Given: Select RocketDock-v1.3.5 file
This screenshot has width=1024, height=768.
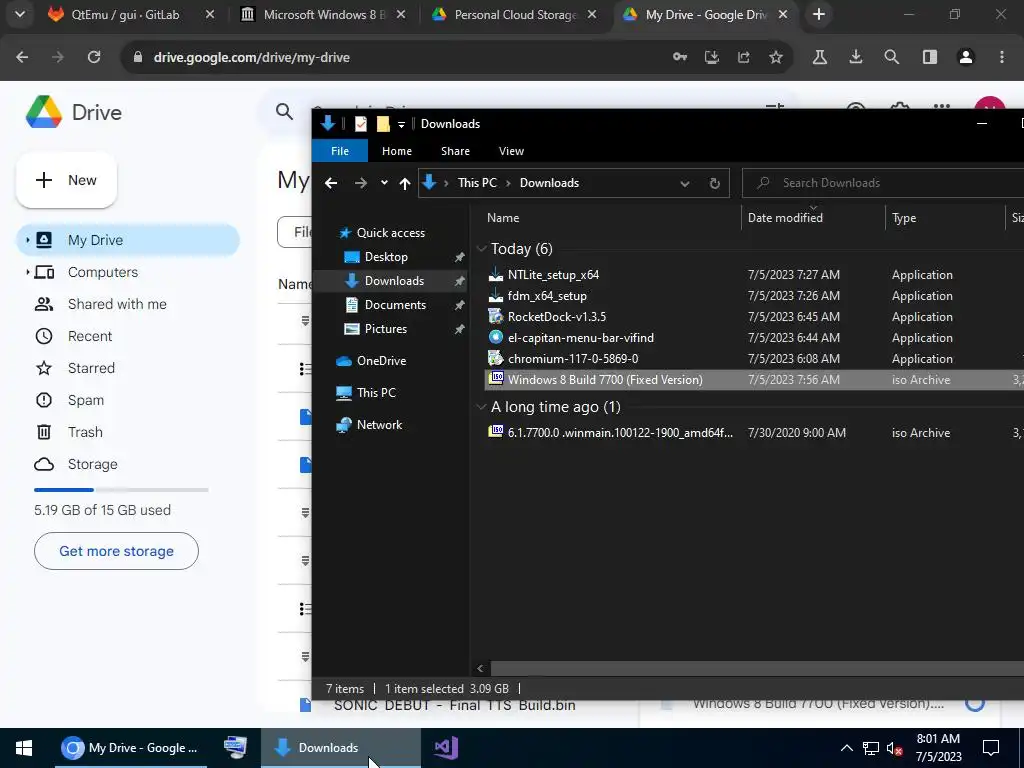Looking at the screenshot, I should click(556, 317).
